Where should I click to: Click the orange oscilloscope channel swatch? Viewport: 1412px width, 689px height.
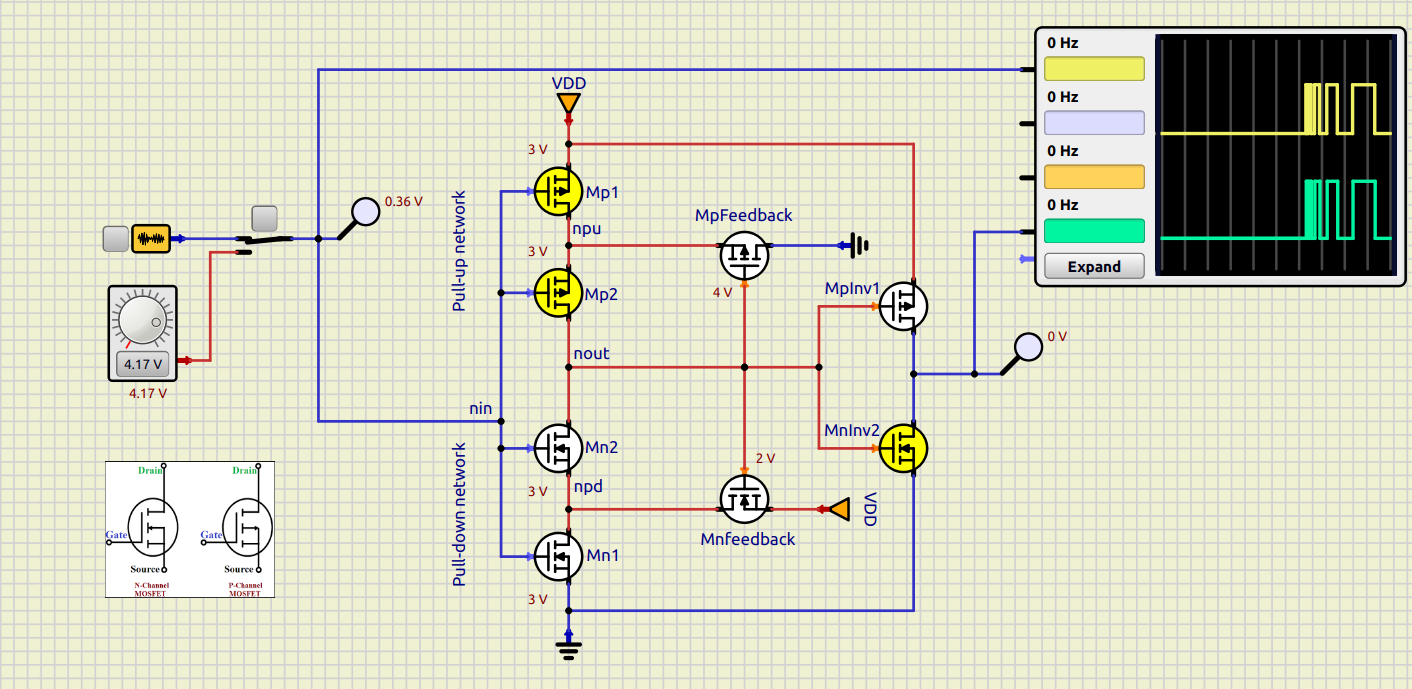(1093, 177)
